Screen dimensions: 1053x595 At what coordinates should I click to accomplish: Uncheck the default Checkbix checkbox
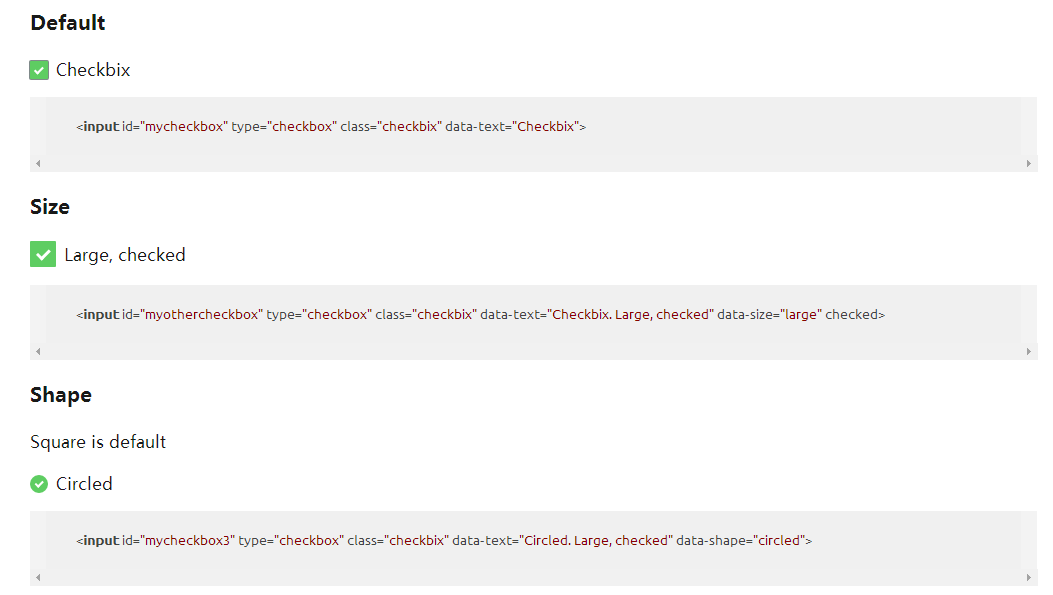(39, 70)
